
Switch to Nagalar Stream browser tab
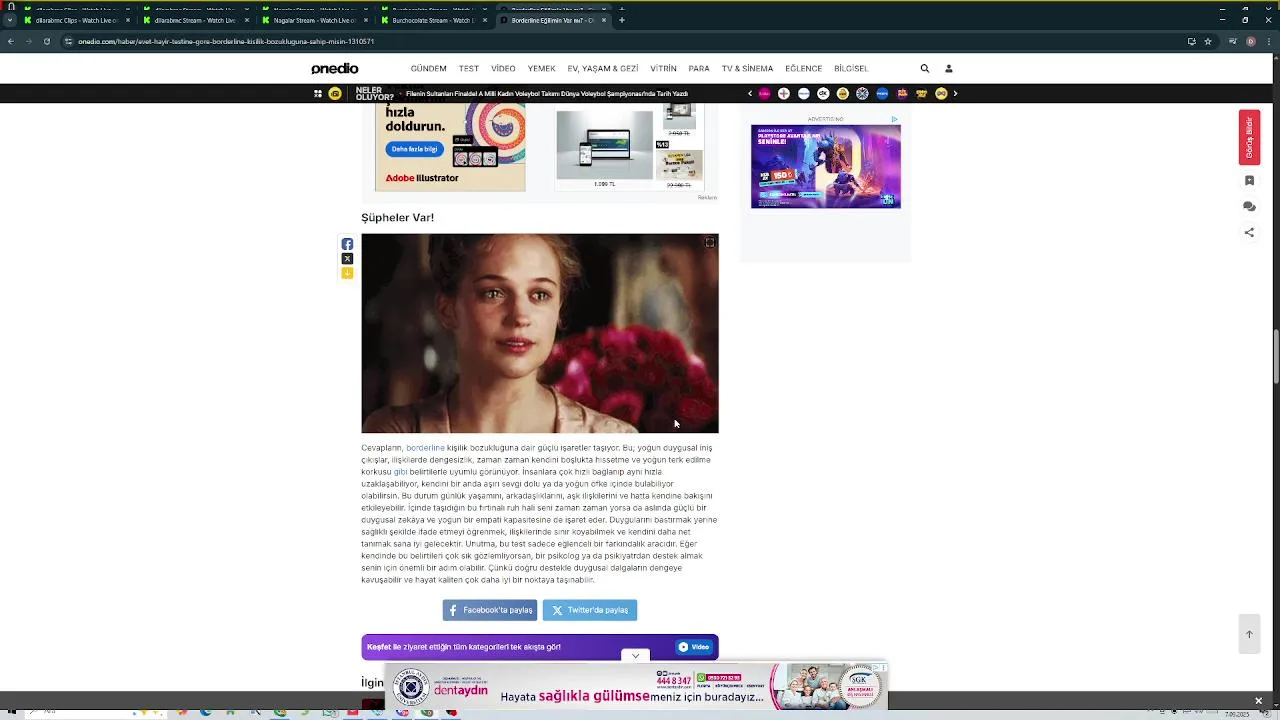coord(314,20)
